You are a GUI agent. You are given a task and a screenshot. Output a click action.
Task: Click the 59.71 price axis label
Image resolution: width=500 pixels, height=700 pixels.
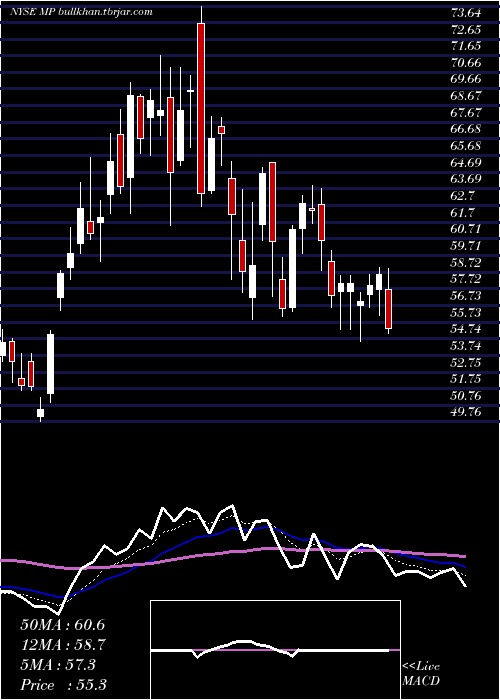click(466, 246)
